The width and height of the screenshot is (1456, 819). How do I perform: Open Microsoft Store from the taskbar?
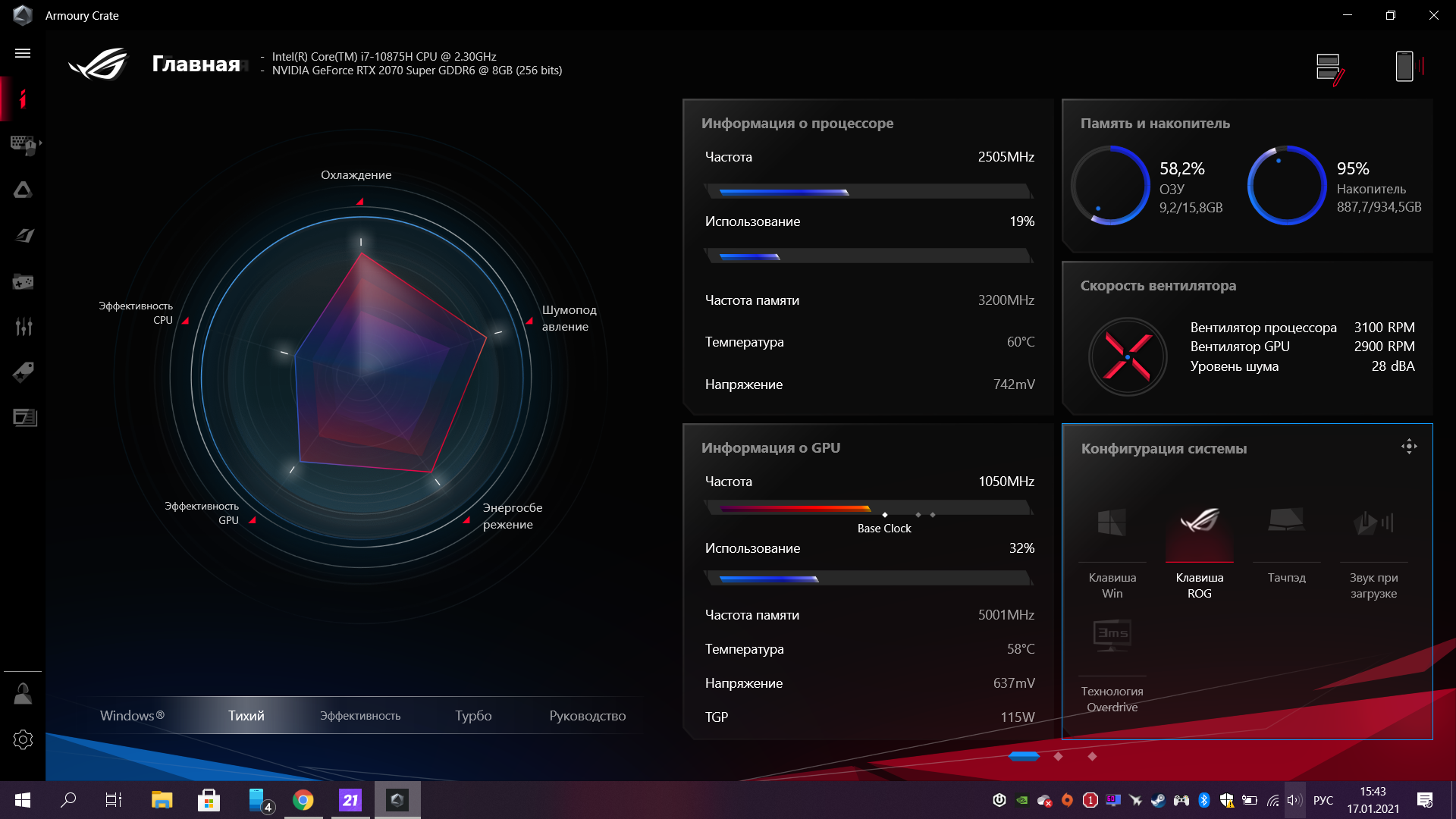[209, 800]
